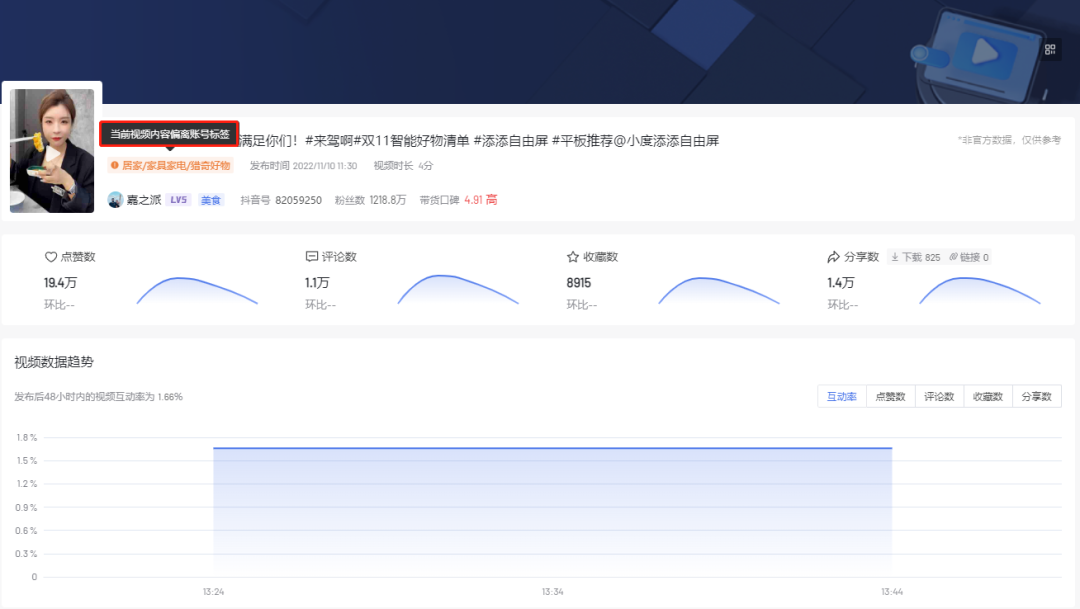Click the star icon next to 收藏数
This screenshot has height=609, width=1080.
coord(571,256)
